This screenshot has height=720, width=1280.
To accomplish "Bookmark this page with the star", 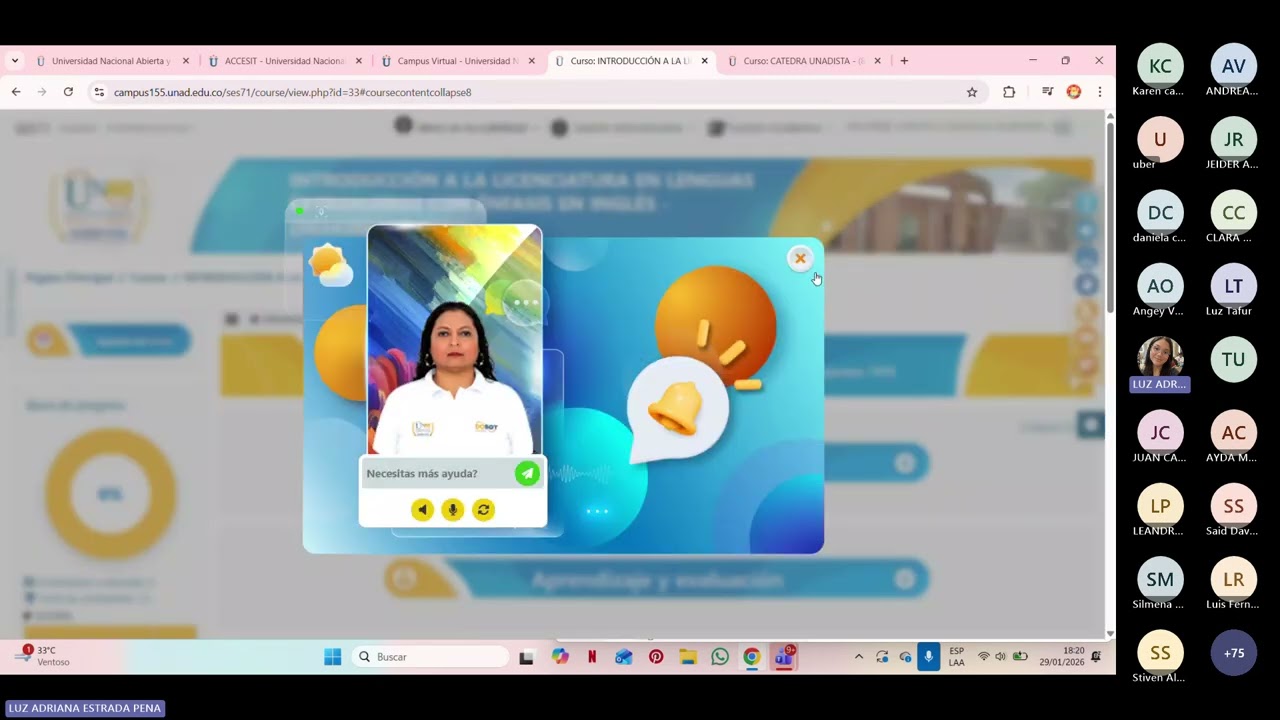I will pyautogui.click(x=972, y=92).
